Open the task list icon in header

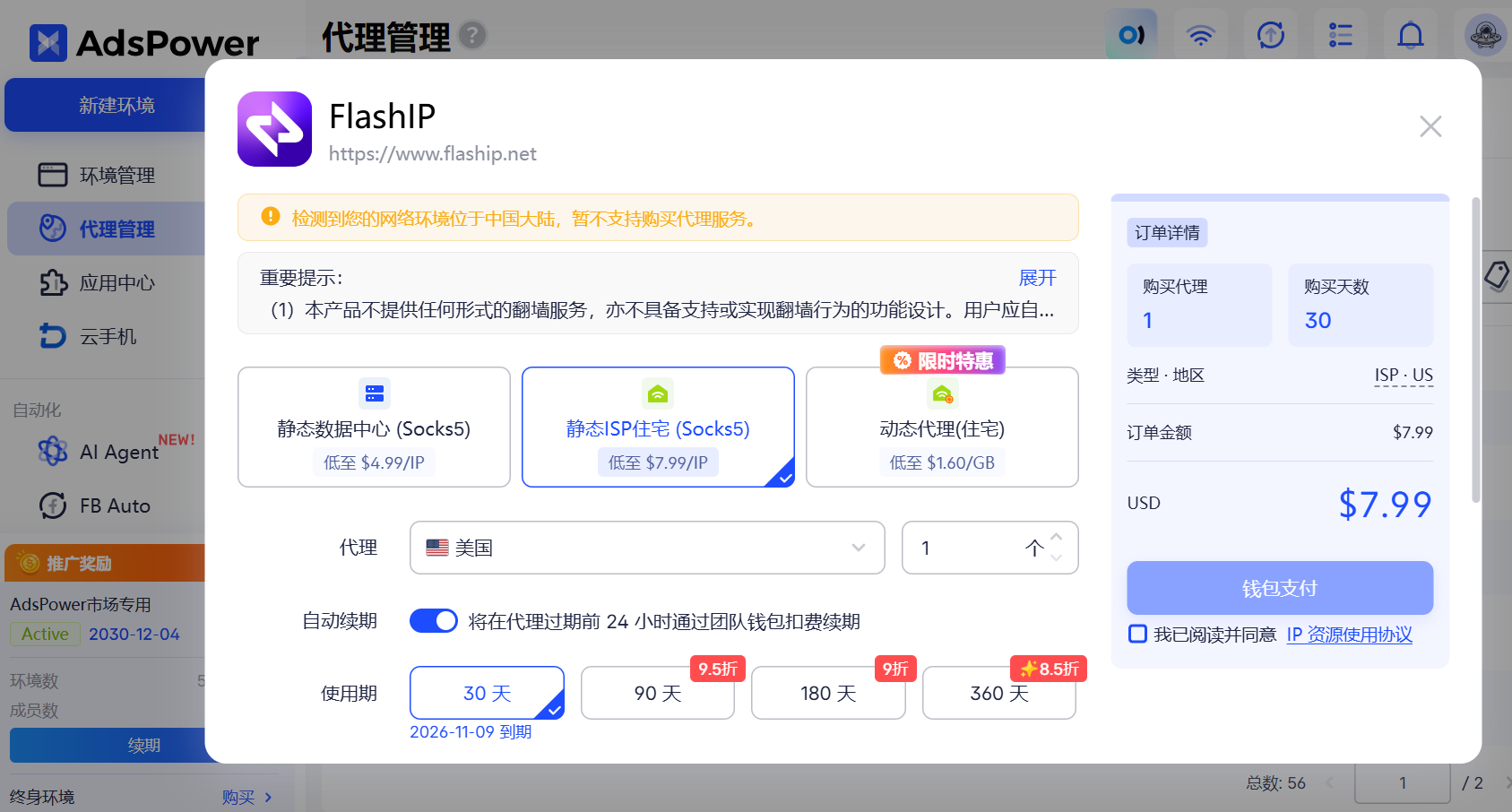click(x=1340, y=35)
